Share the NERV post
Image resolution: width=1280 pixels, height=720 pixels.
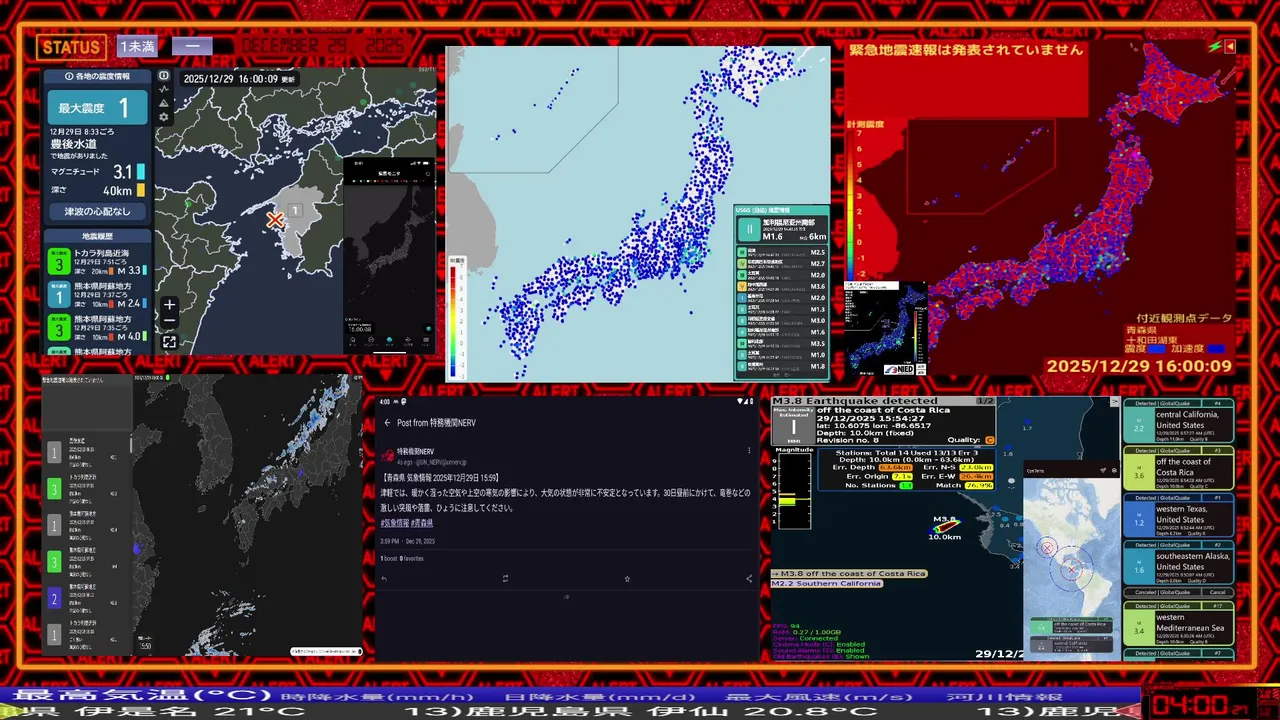(749, 578)
